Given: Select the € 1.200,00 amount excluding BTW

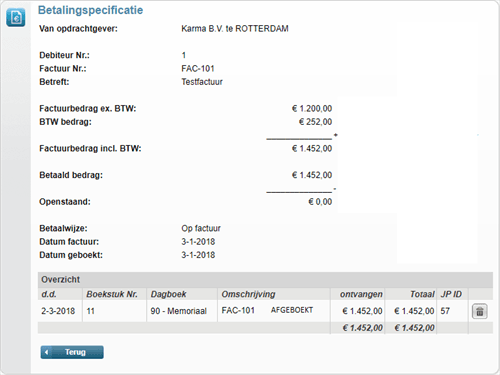Looking at the screenshot, I should [x=312, y=108].
